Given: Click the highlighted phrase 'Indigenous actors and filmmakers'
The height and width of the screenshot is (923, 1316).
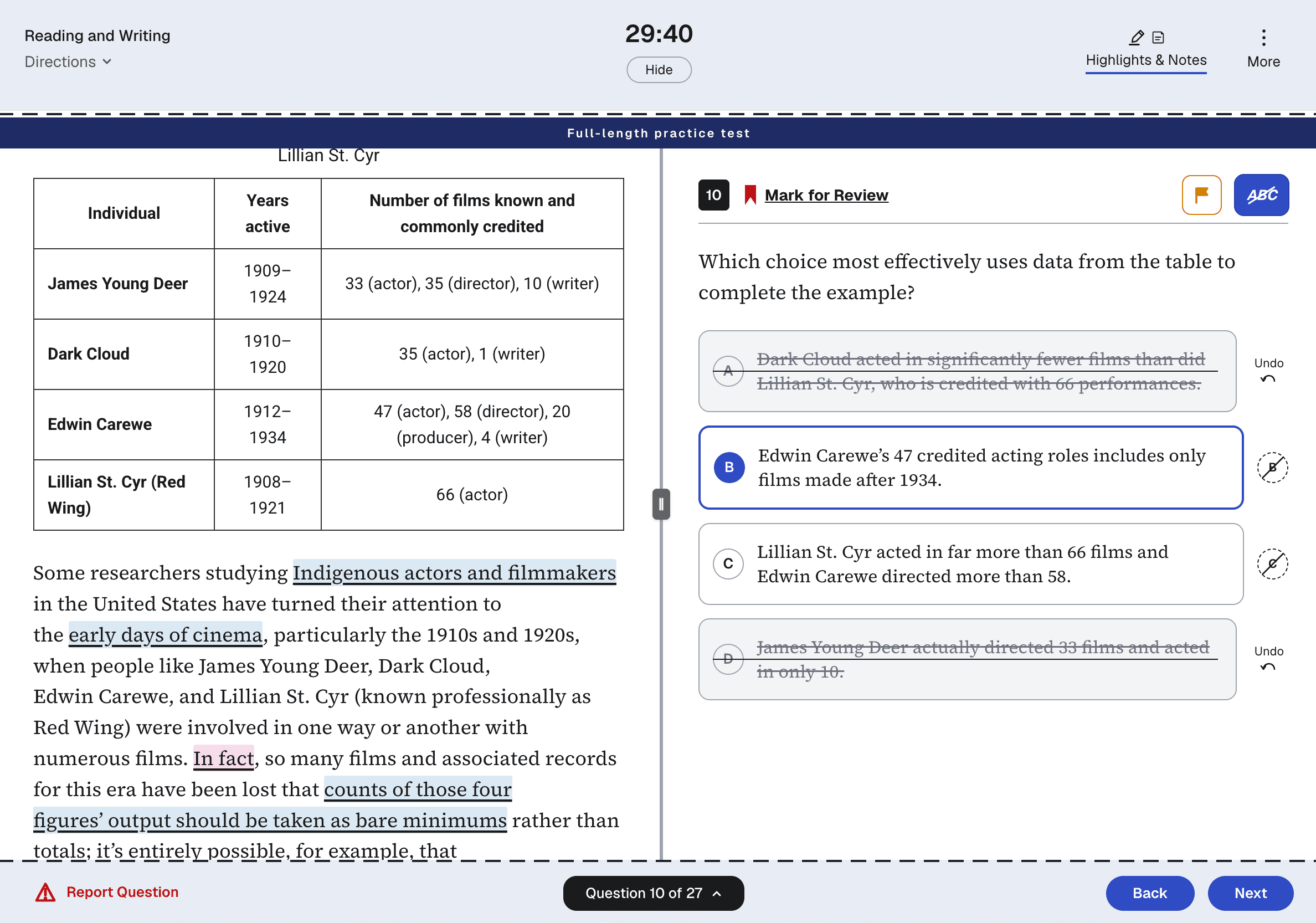Looking at the screenshot, I should pyautogui.click(x=454, y=572).
